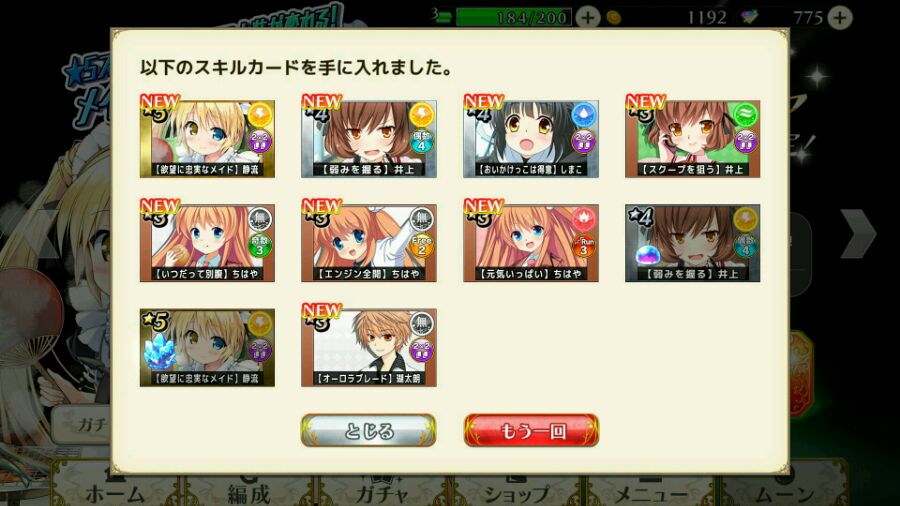Open the ガチャ tab in the bottom bar
The width and height of the screenshot is (900, 506).
[x=382, y=491]
